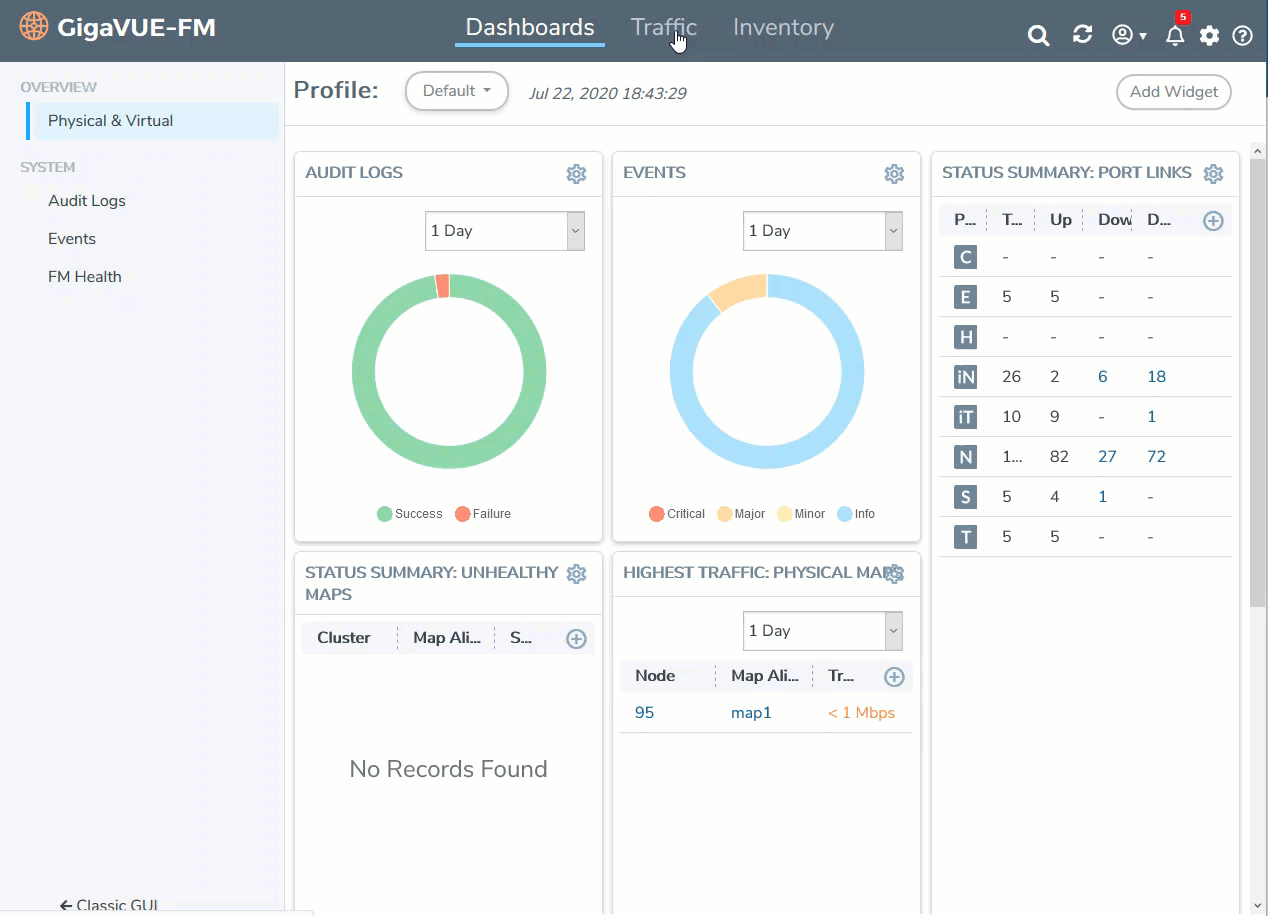Open Audit Logs widget settings gear
1268x916 pixels.
[576, 174]
